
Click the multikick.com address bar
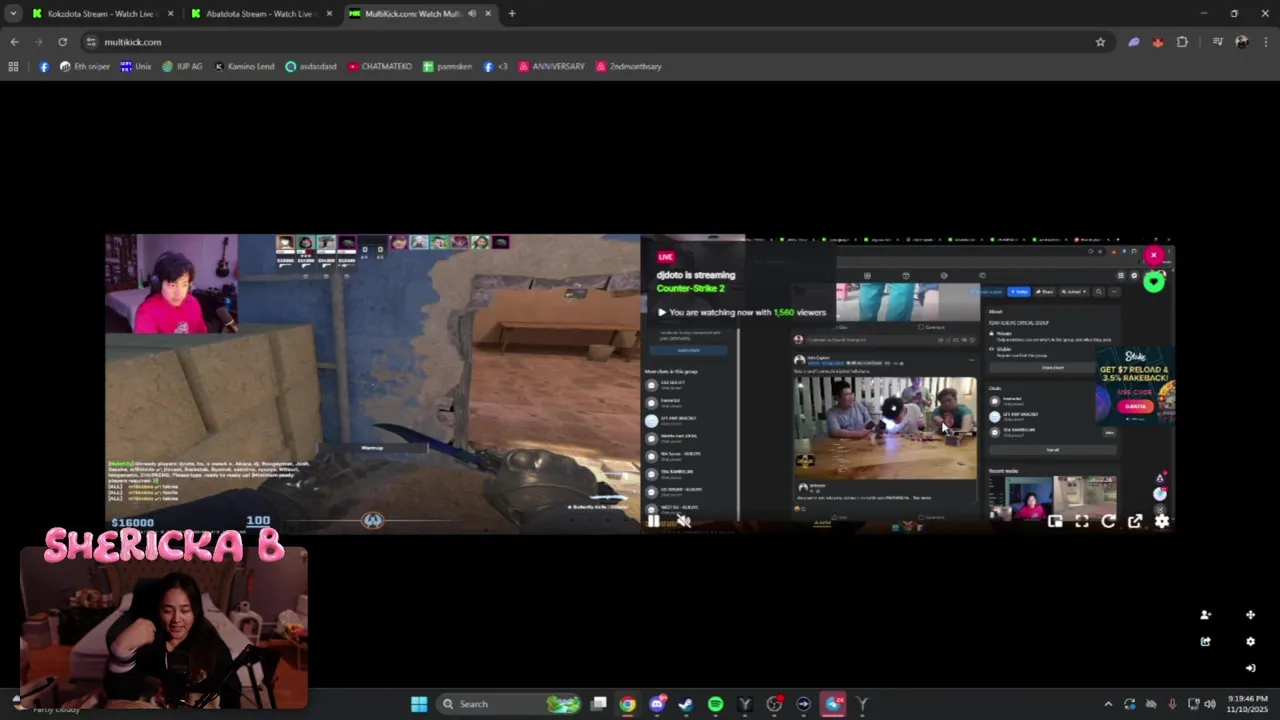pos(590,42)
